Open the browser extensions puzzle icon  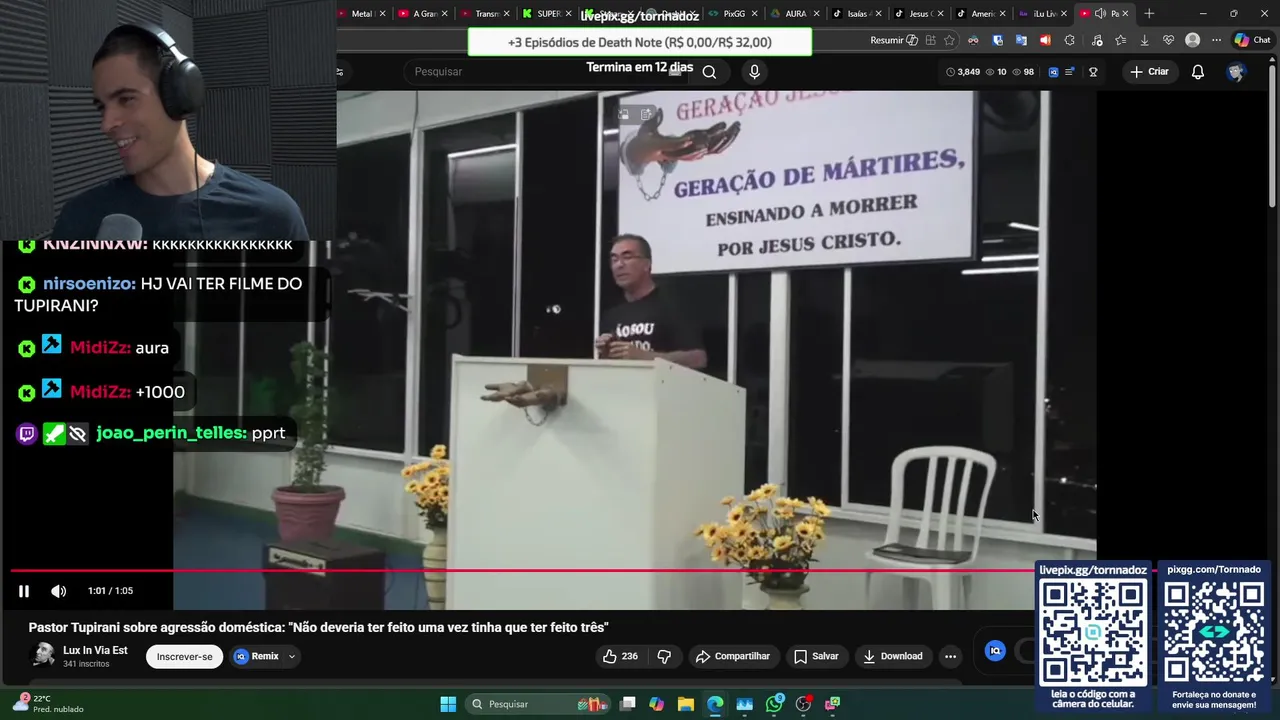pos(1069,40)
